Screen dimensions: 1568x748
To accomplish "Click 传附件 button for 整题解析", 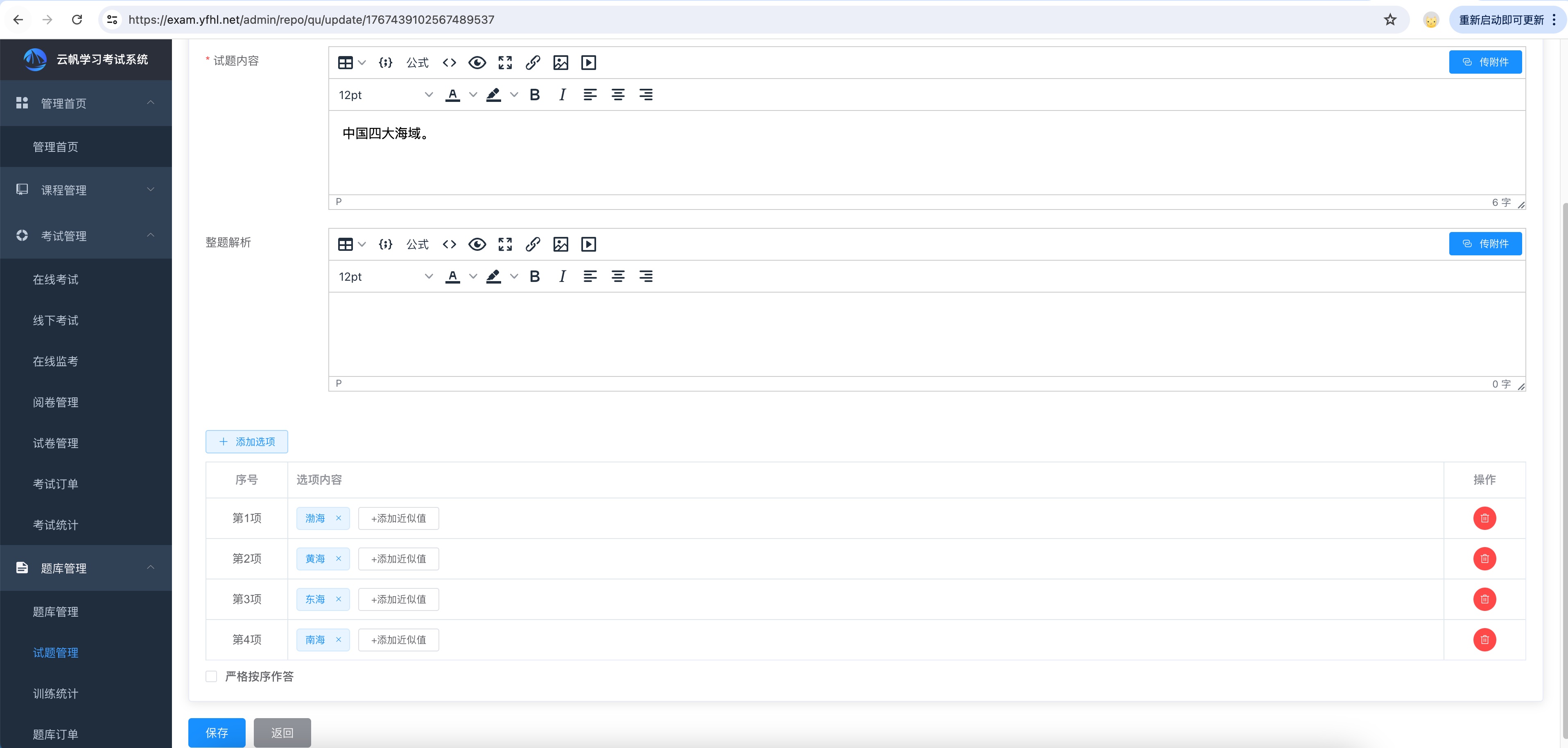I will 1485,243.
